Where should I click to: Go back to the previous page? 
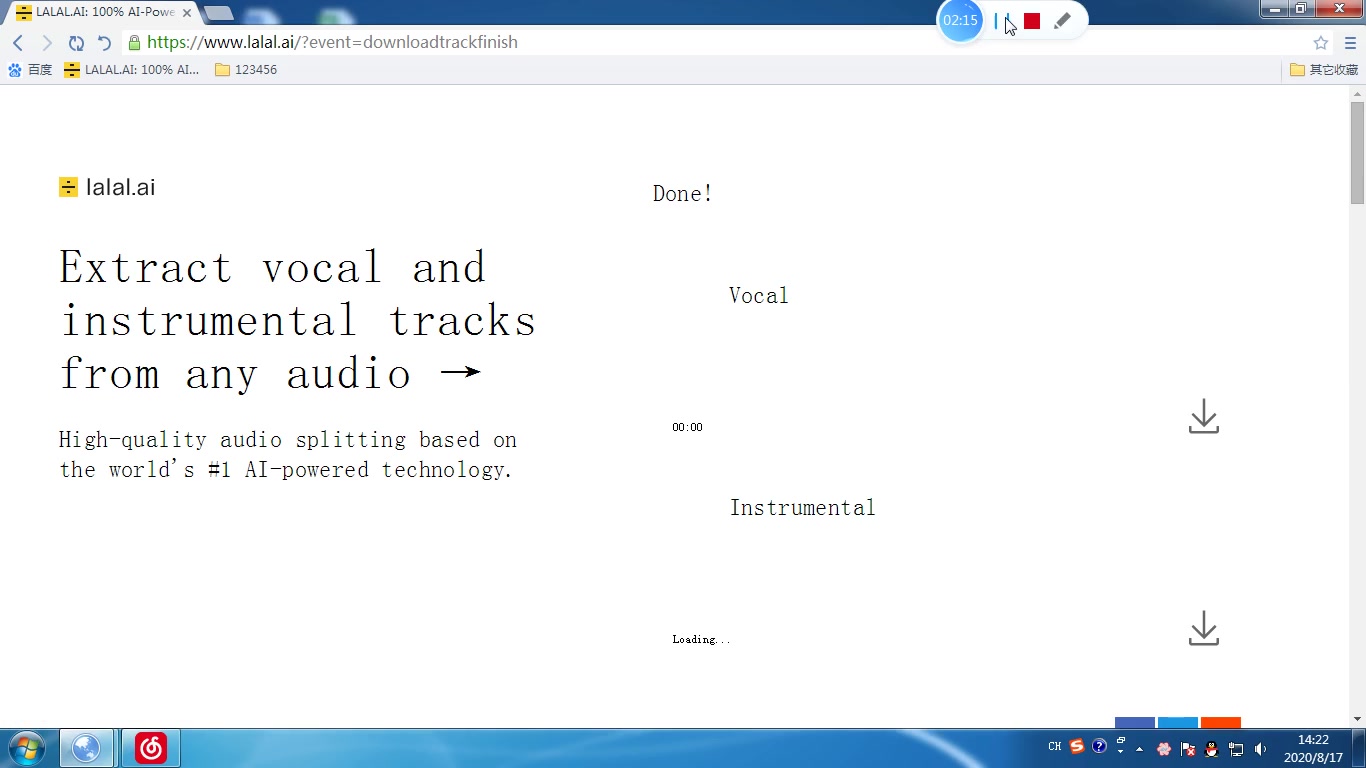18,42
